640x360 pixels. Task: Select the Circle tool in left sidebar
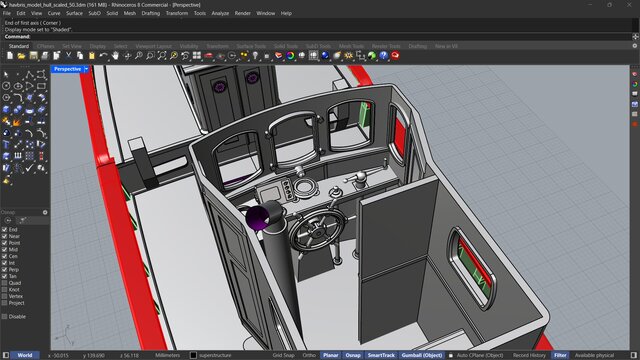pyautogui.click(x=6, y=86)
